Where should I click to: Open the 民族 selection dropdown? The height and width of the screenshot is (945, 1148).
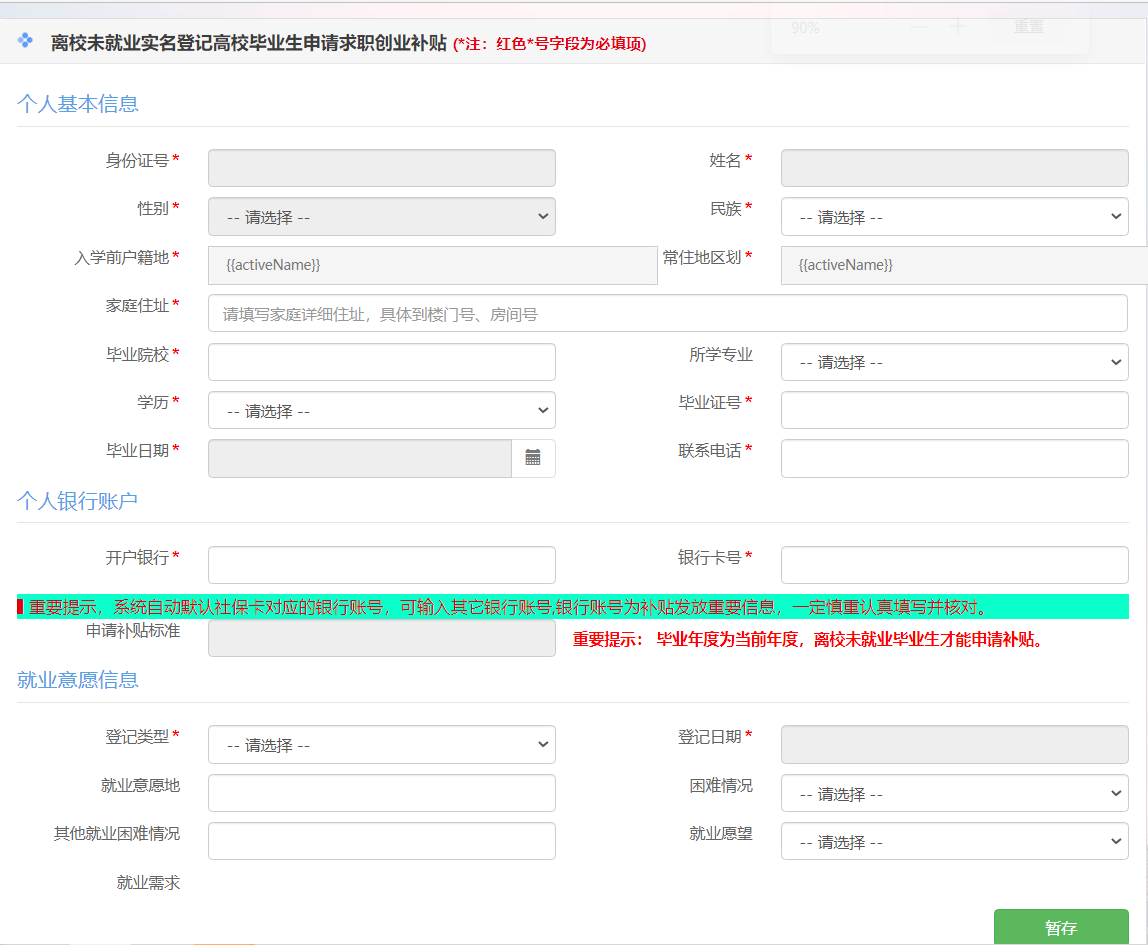point(954,217)
